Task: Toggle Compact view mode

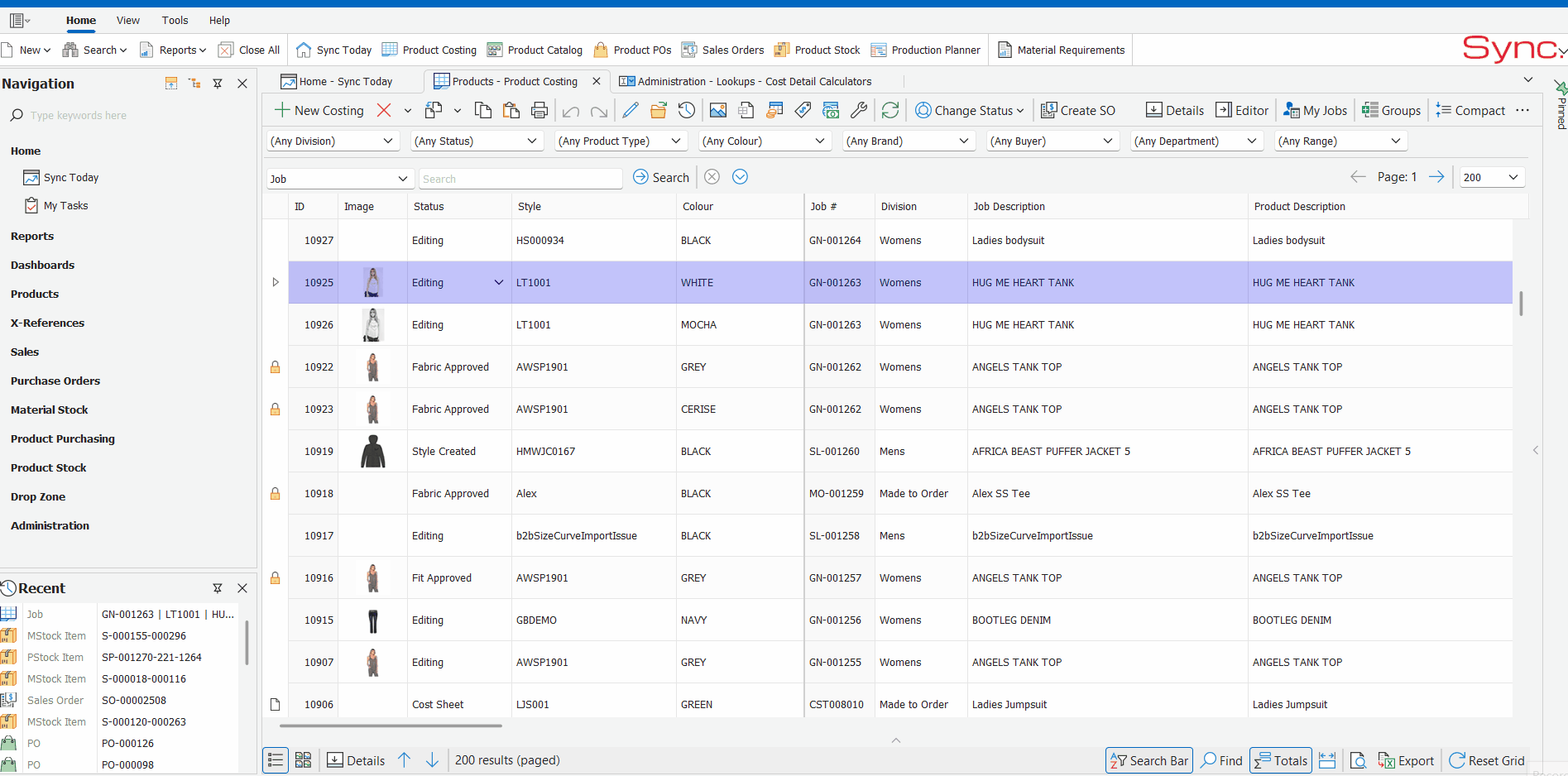Action: pos(1470,110)
